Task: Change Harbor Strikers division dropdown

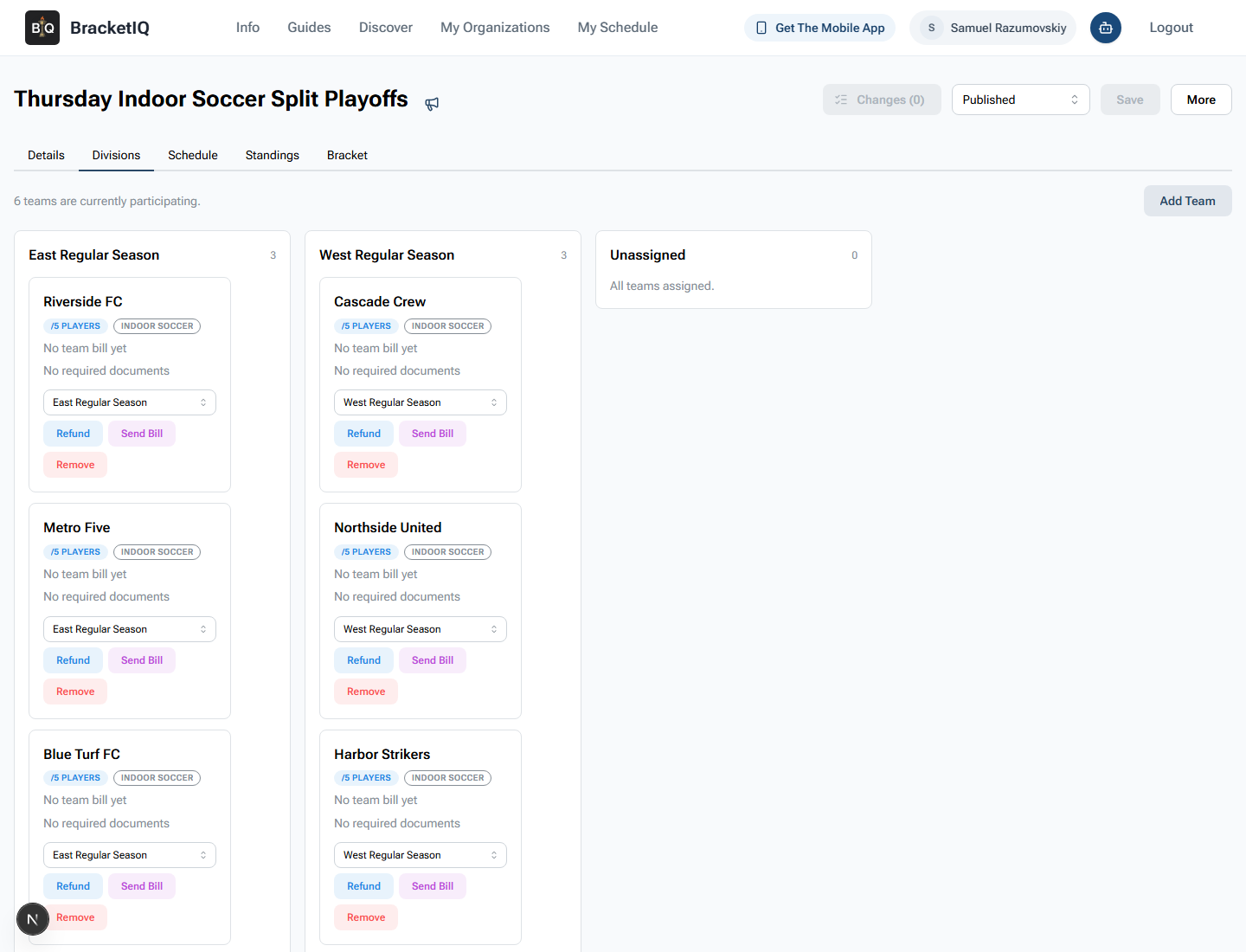Action: 421,855
